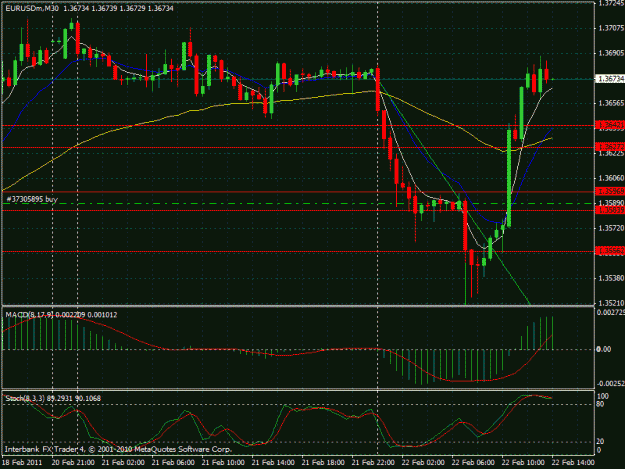The height and width of the screenshot is (469, 625).
Task: Click the #37305895 buy order label
Action: click(x=32, y=199)
